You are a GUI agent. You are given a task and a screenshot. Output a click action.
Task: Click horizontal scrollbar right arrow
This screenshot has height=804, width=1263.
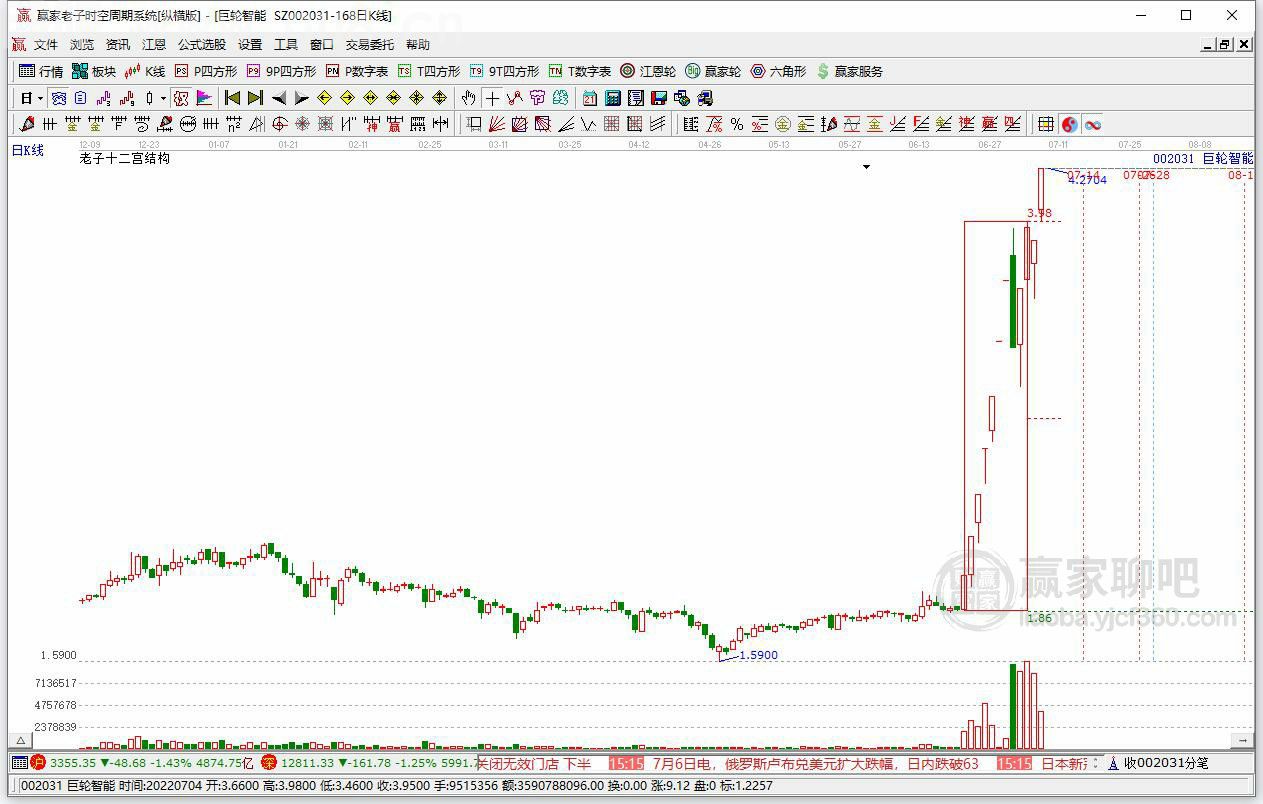tap(1242, 741)
